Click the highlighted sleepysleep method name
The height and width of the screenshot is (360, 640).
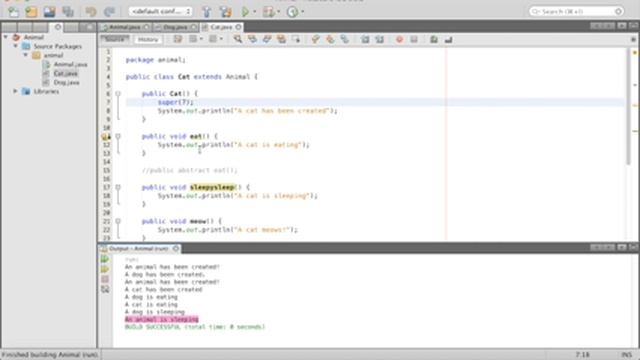[212, 187]
